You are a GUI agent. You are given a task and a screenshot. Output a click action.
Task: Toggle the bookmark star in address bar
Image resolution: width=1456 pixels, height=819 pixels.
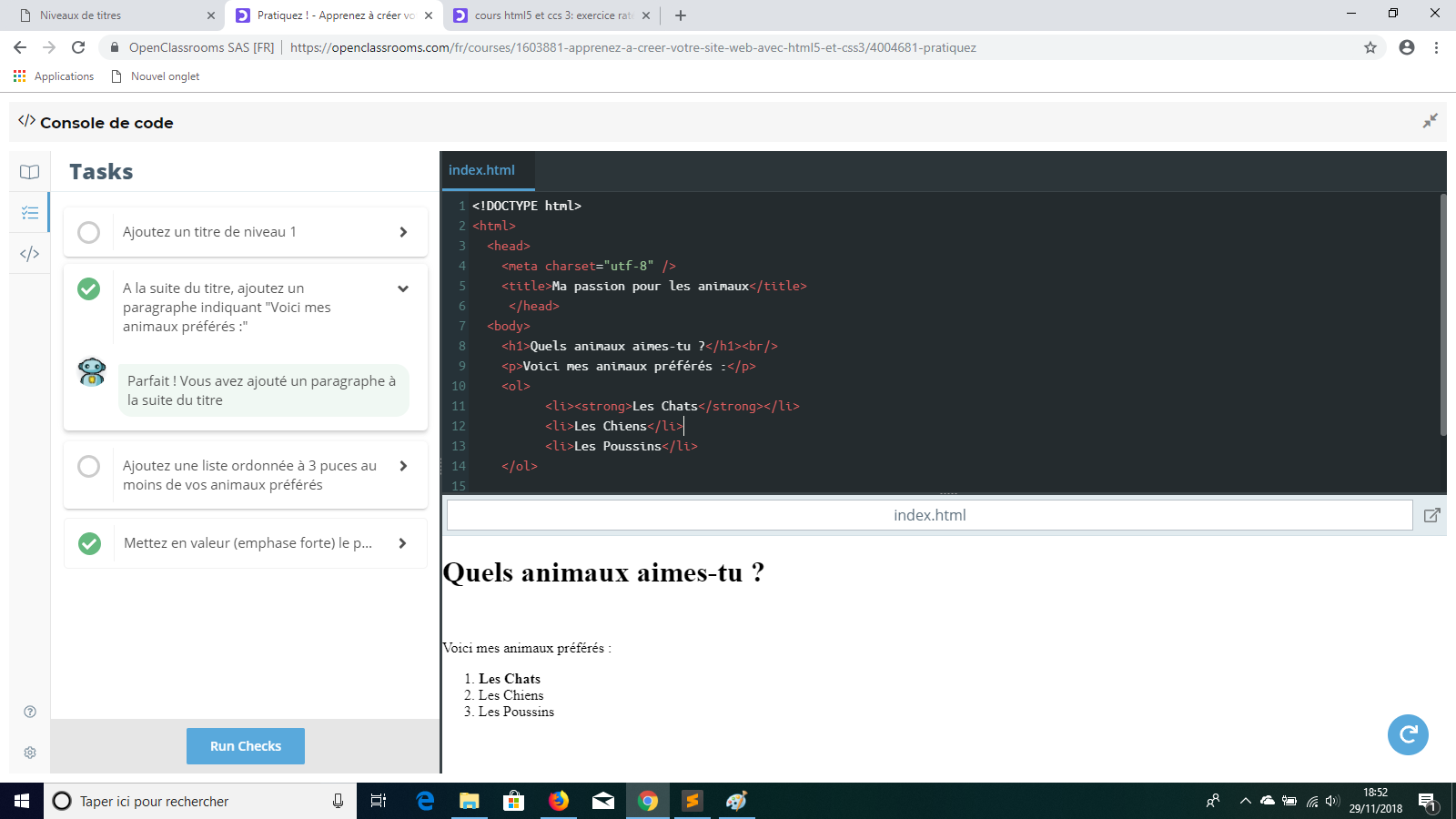click(x=1369, y=47)
